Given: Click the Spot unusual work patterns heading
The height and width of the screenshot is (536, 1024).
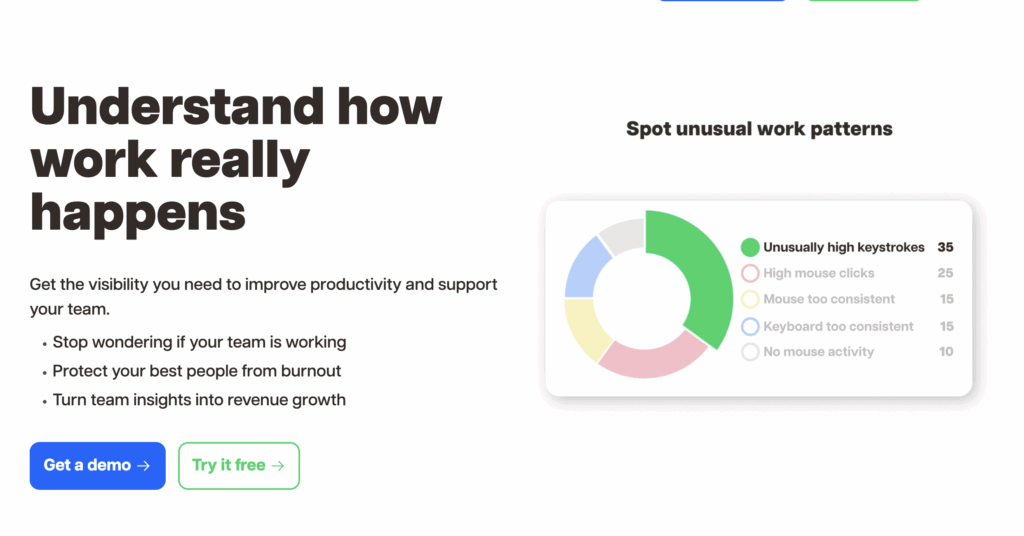Looking at the screenshot, I should pos(759,129).
